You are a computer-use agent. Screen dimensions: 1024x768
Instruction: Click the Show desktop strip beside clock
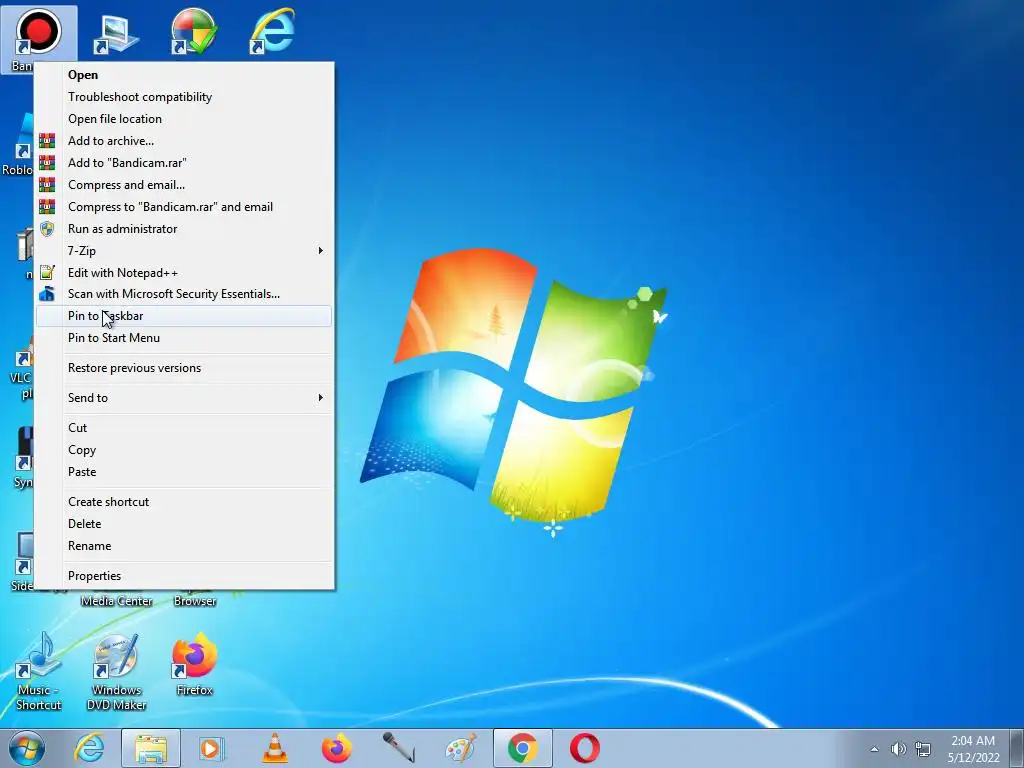(1017, 748)
